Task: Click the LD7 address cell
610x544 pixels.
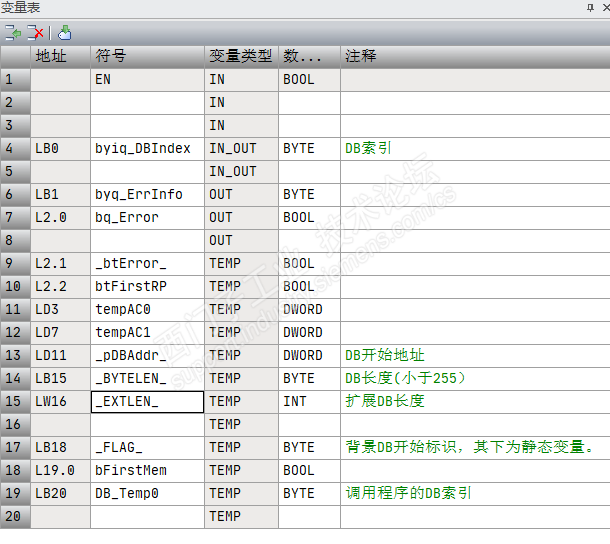Action: coord(60,333)
